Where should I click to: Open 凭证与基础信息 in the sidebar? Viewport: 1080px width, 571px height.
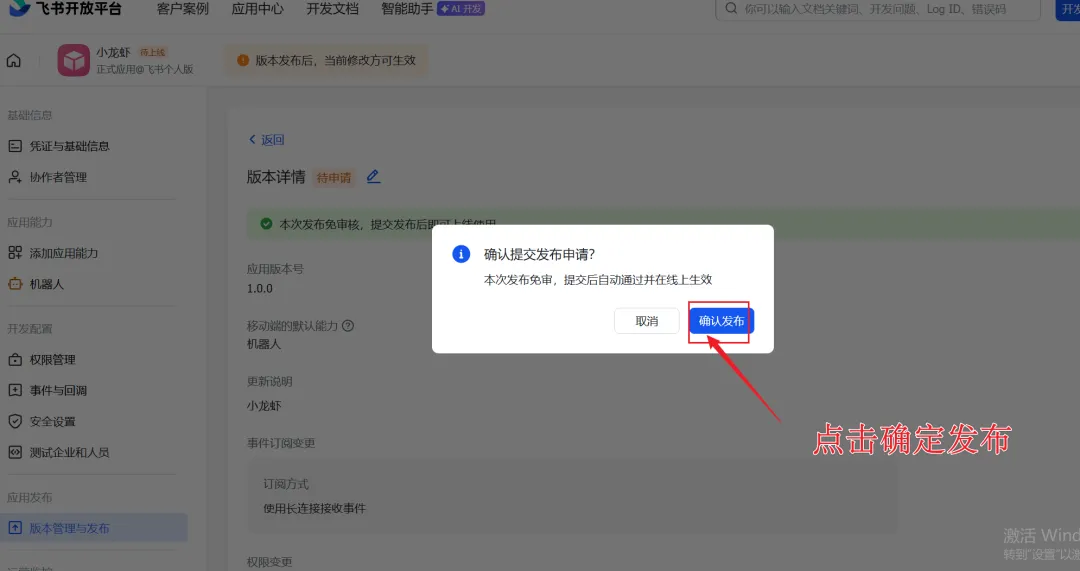(69, 146)
